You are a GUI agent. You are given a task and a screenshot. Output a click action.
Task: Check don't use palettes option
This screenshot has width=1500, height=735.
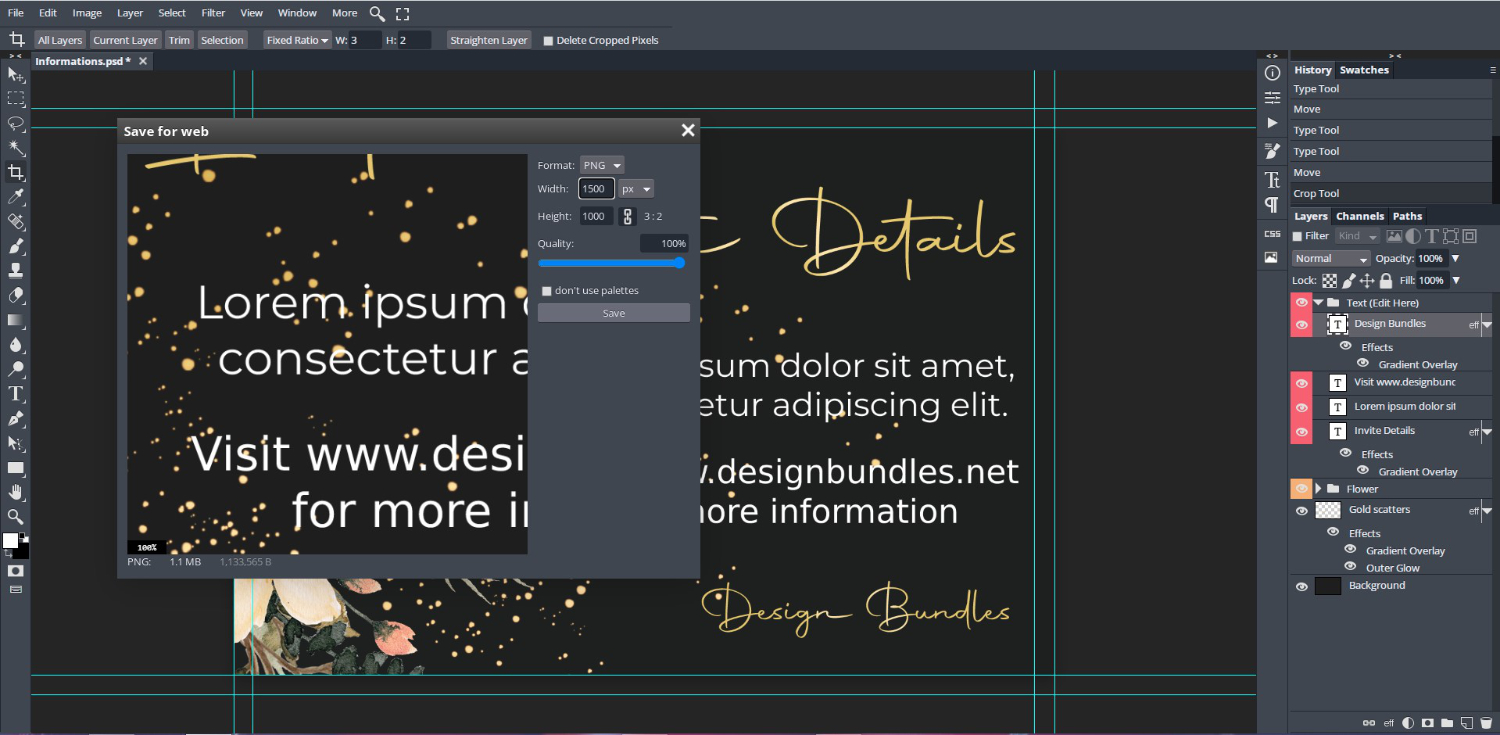click(x=547, y=291)
